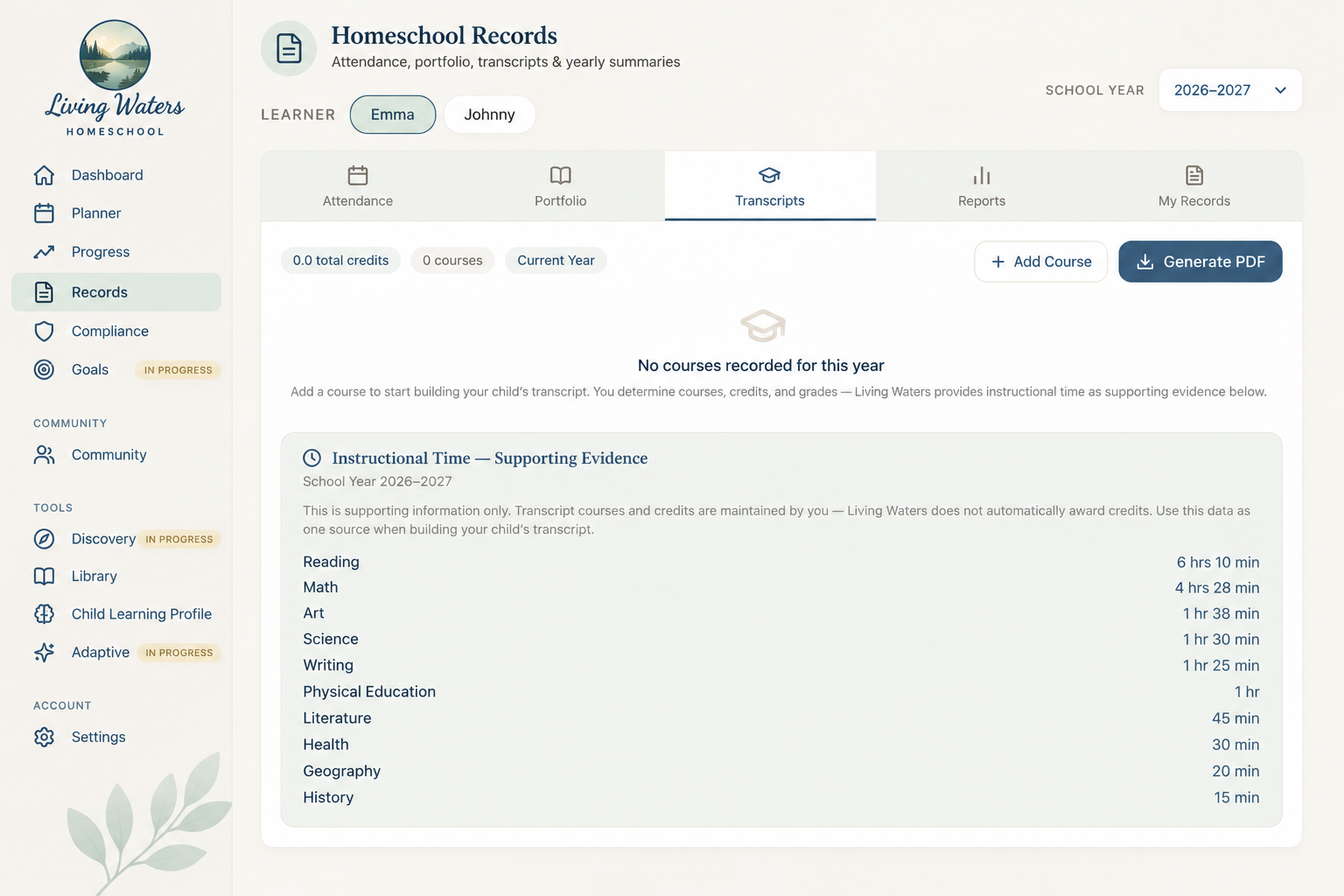Click the Current Year filter chip
This screenshot has height=896, width=1344.
click(556, 261)
